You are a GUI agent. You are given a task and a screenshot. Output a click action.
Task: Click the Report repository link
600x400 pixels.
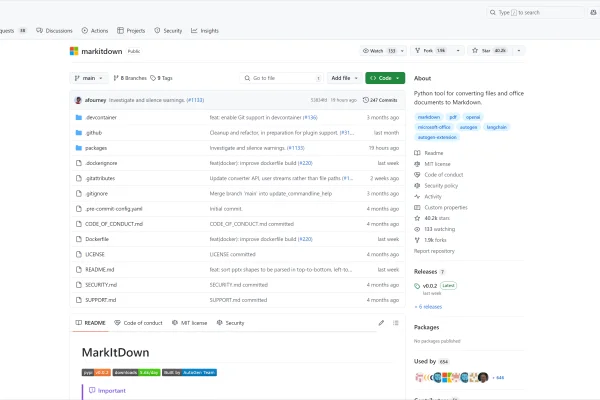point(434,251)
